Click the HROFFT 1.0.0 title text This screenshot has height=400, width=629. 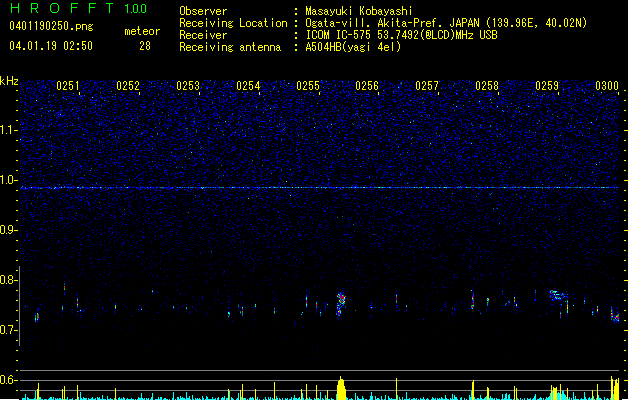[79, 8]
